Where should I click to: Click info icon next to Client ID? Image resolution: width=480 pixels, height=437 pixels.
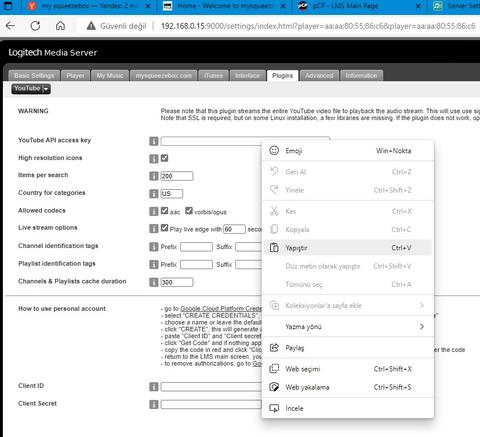click(x=154, y=387)
